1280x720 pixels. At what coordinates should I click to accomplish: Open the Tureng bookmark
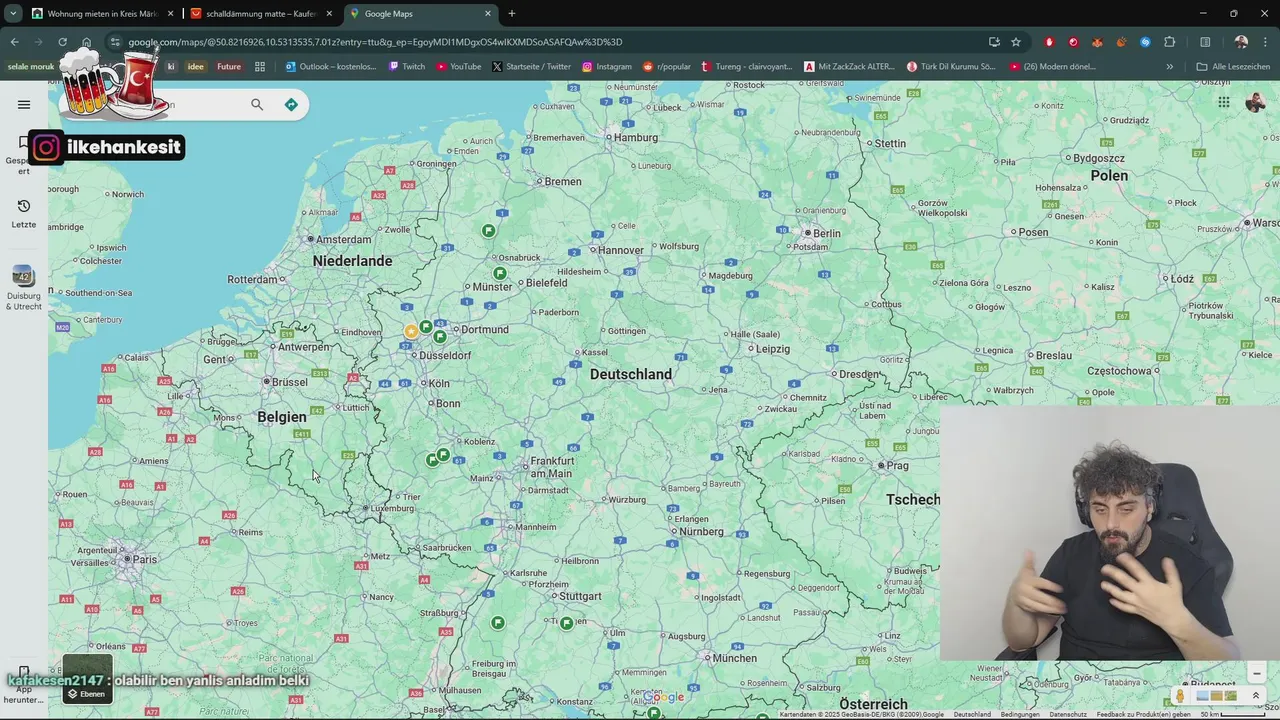click(x=749, y=67)
